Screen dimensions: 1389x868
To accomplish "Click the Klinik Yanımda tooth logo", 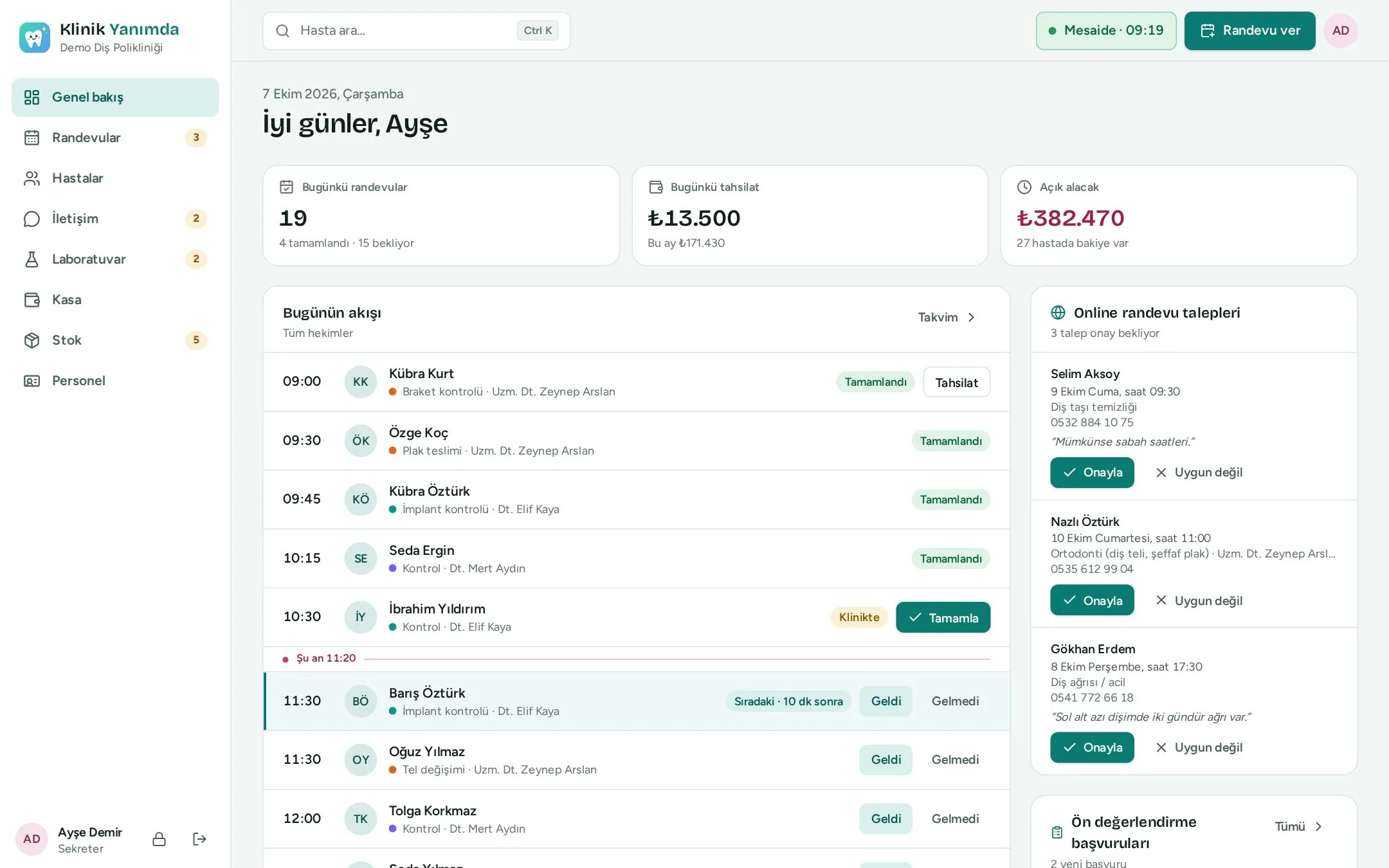I will click(x=34, y=37).
